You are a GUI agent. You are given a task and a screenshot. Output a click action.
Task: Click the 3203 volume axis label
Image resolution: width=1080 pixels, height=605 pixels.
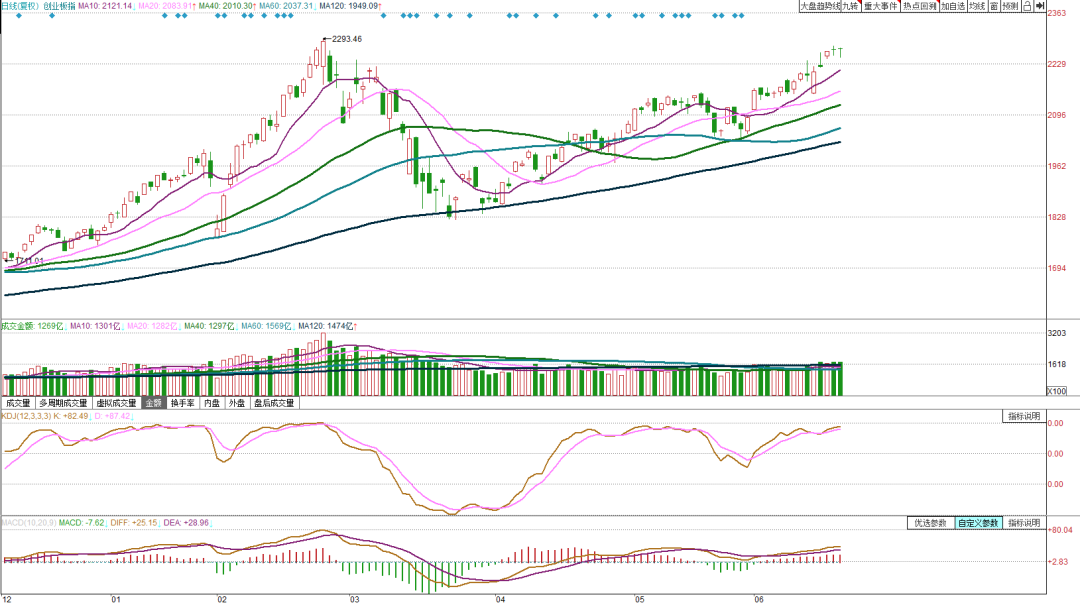coord(1057,334)
